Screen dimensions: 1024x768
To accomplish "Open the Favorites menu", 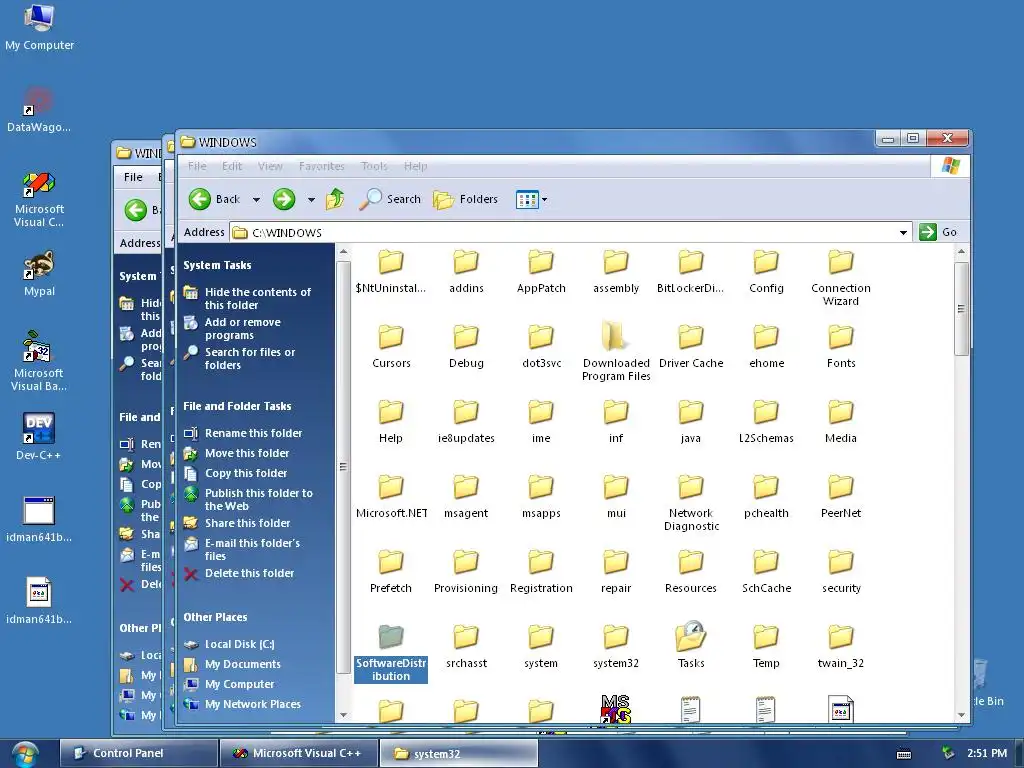I will 321,166.
